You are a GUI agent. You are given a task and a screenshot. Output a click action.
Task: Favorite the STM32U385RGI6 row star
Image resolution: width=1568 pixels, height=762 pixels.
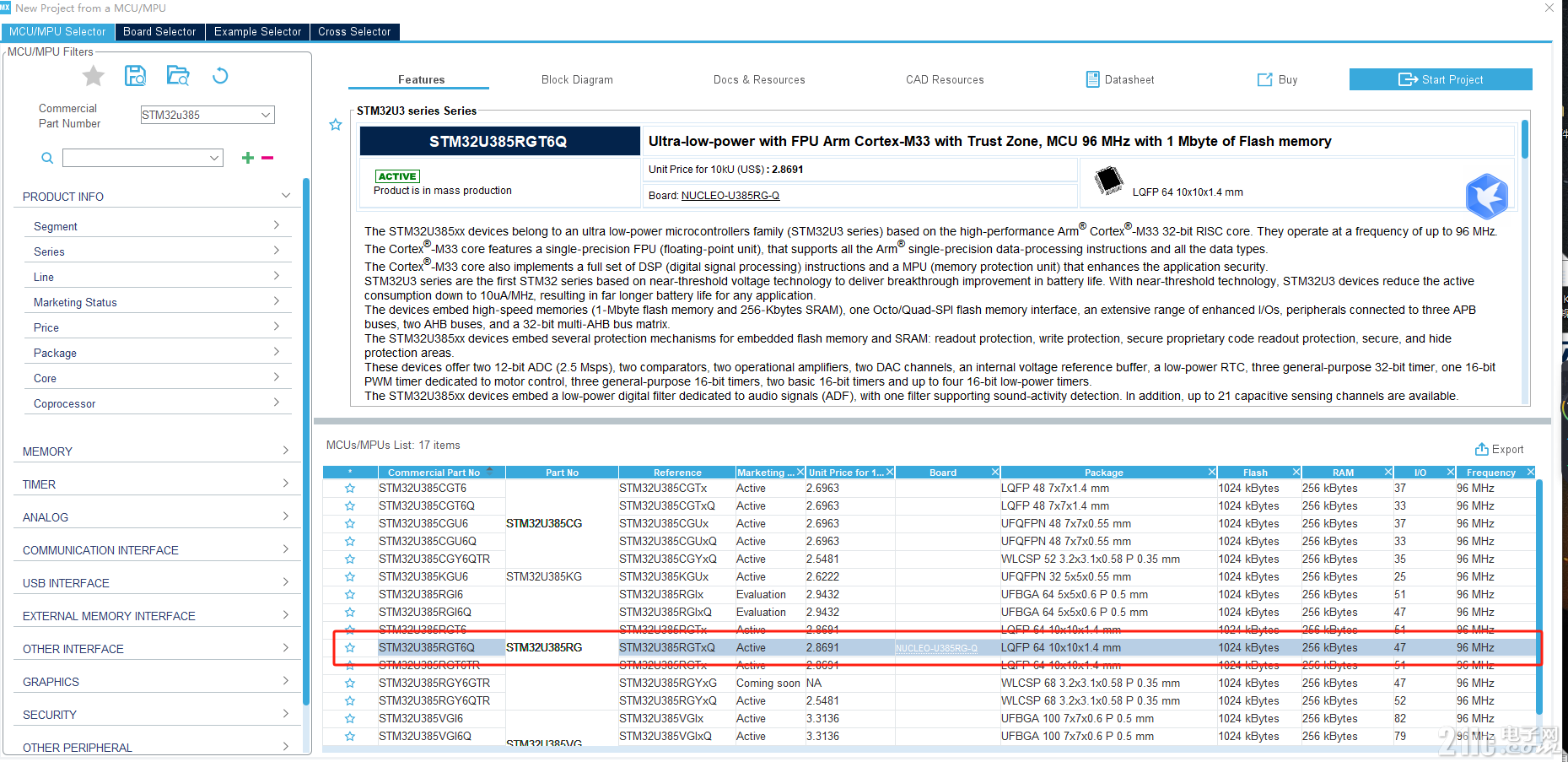click(350, 595)
